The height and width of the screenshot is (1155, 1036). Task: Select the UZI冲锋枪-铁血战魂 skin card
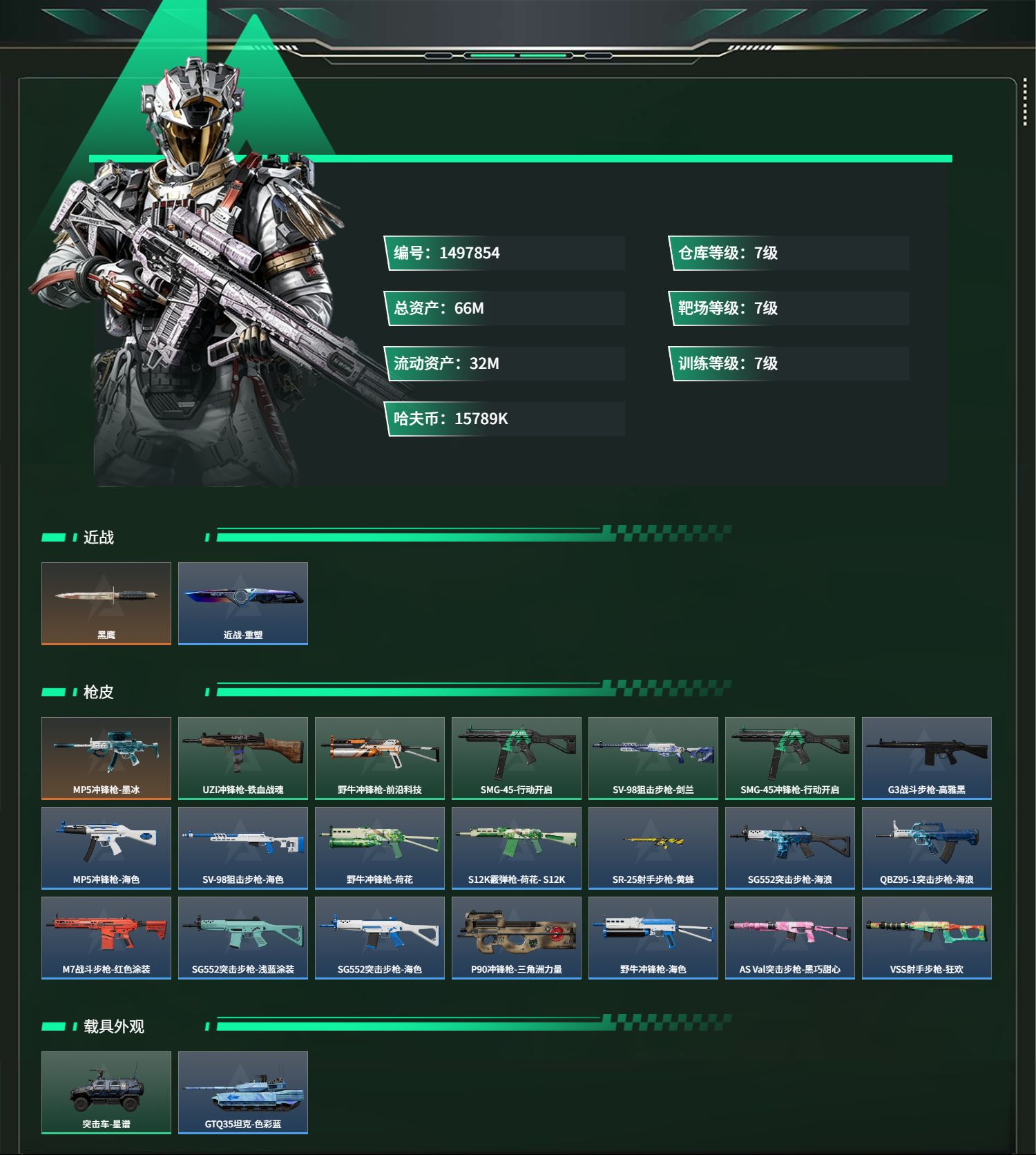(243, 758)
